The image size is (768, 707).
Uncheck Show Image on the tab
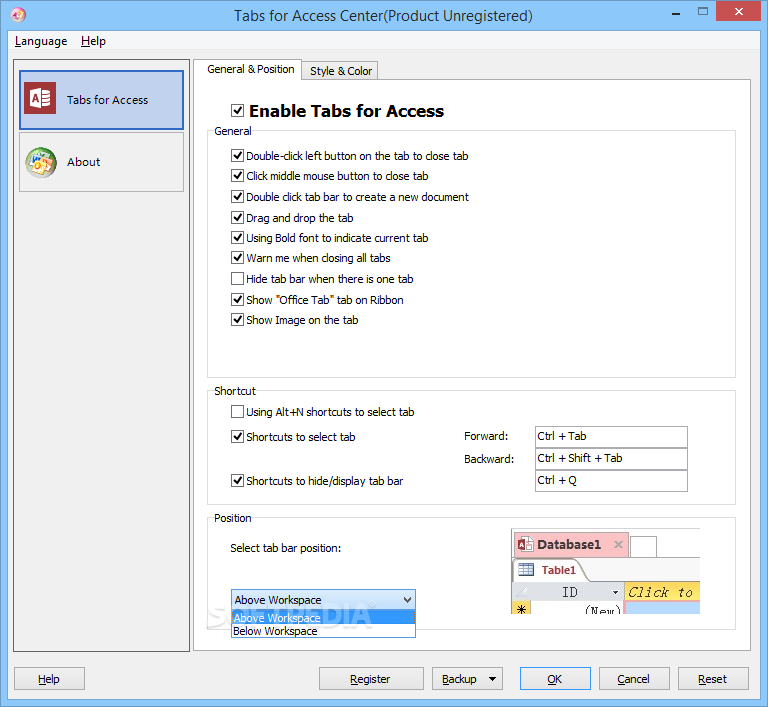tap(238, 320)
